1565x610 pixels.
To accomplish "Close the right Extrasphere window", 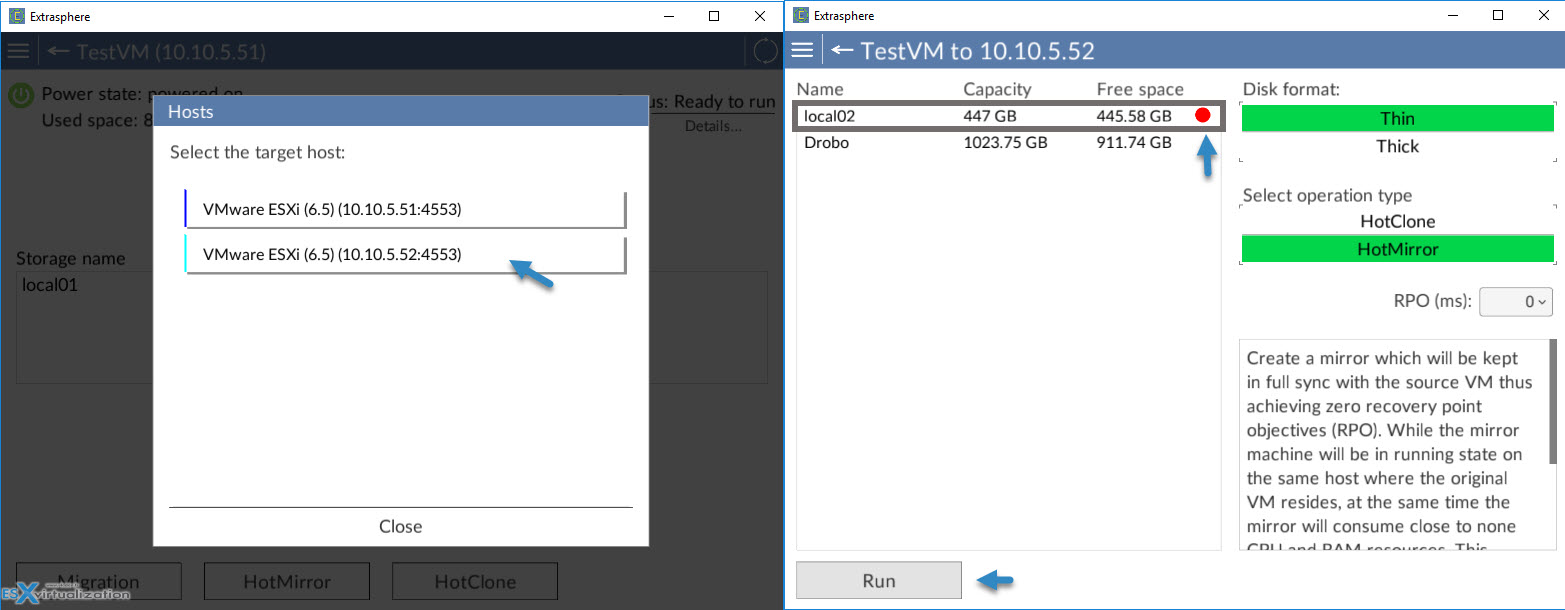I will [1543, 16].
